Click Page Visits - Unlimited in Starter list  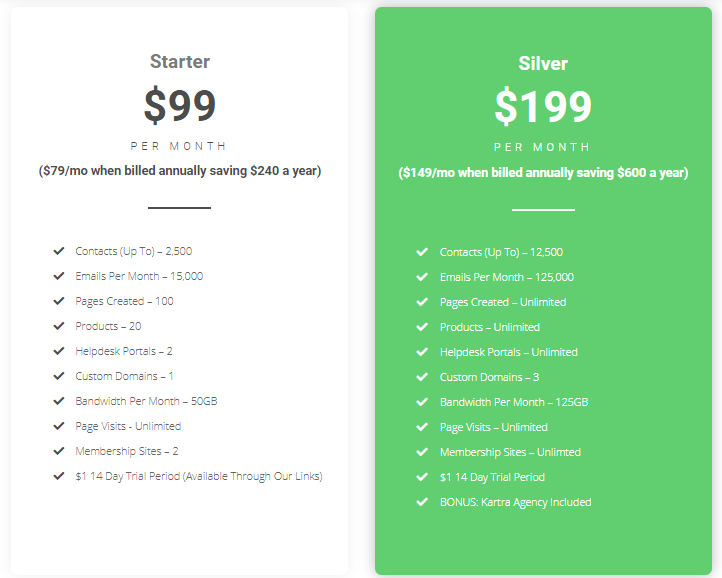coord(128,426)
